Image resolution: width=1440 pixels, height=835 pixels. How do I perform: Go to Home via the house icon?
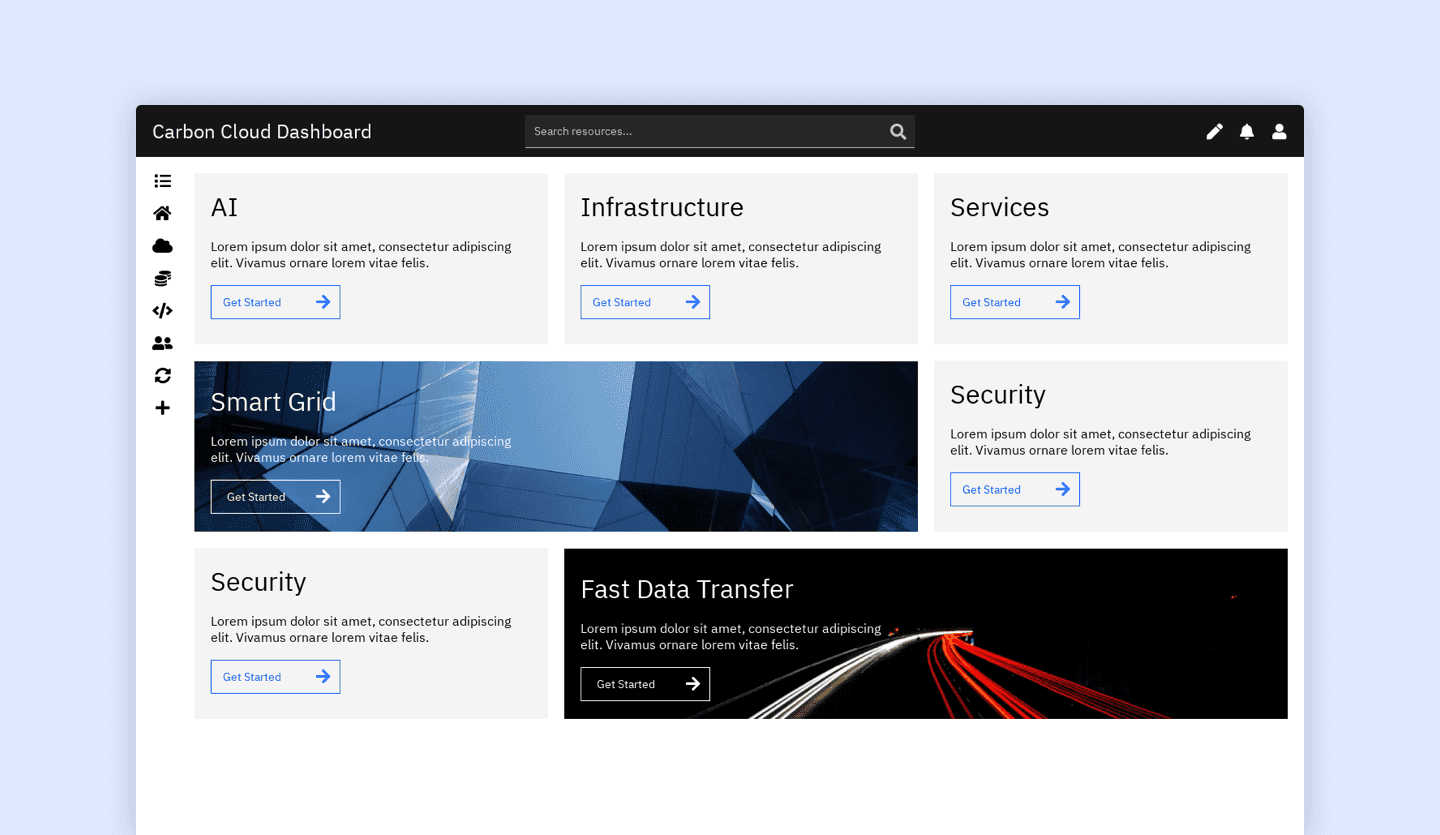pyautogui.click(x=162, y=213)
